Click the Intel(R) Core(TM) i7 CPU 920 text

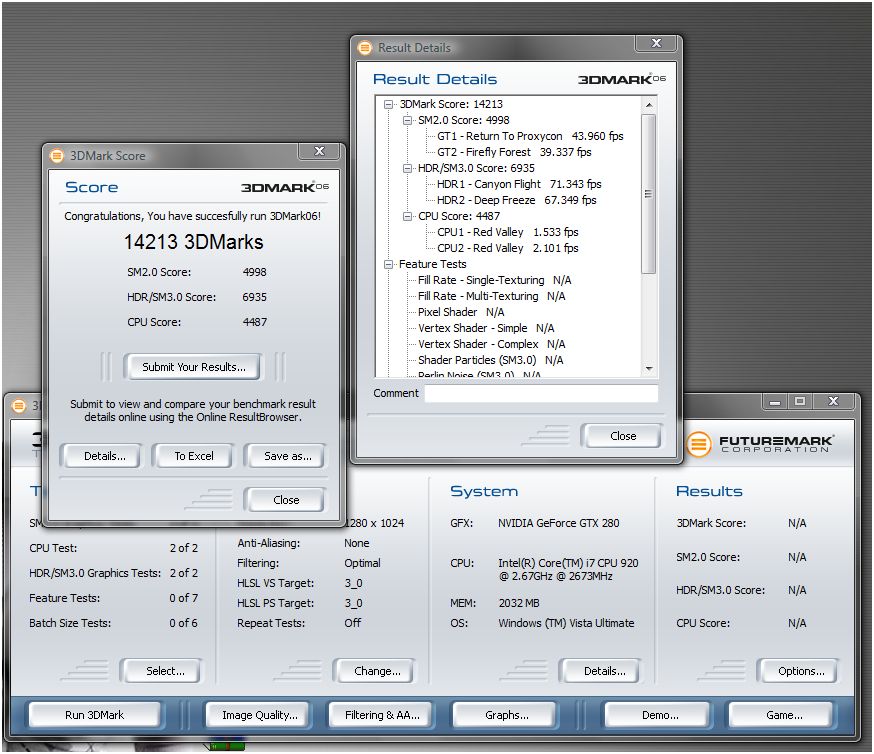pos(569,563)
